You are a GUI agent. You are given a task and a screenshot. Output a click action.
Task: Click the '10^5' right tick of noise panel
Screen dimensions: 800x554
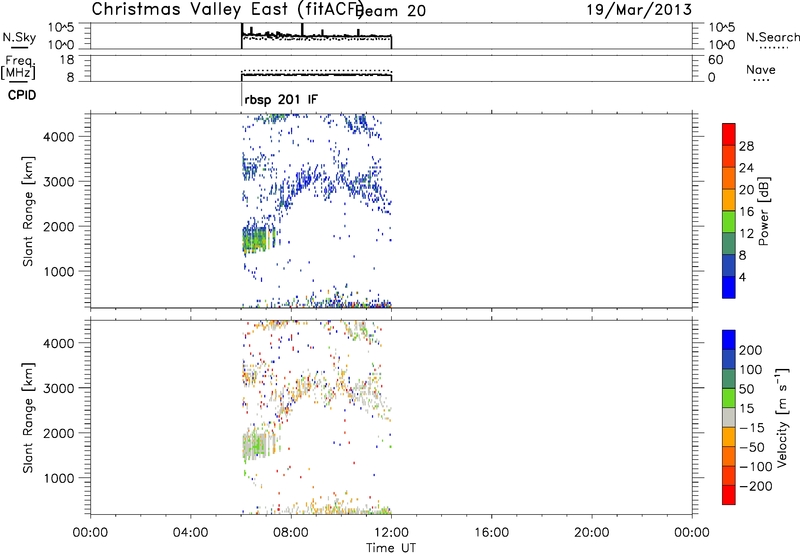[x=722, y=27]
